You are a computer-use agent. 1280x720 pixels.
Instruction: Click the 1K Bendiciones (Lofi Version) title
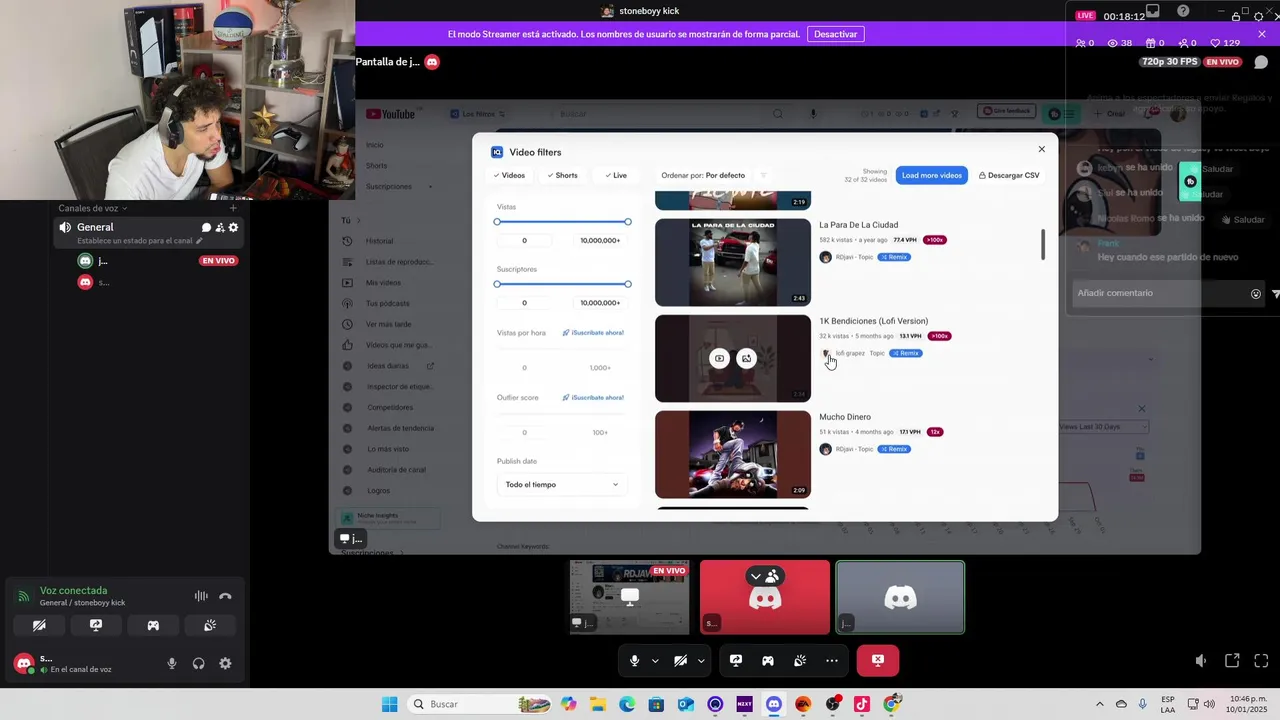pyautogui.click(x=873, y=321)
